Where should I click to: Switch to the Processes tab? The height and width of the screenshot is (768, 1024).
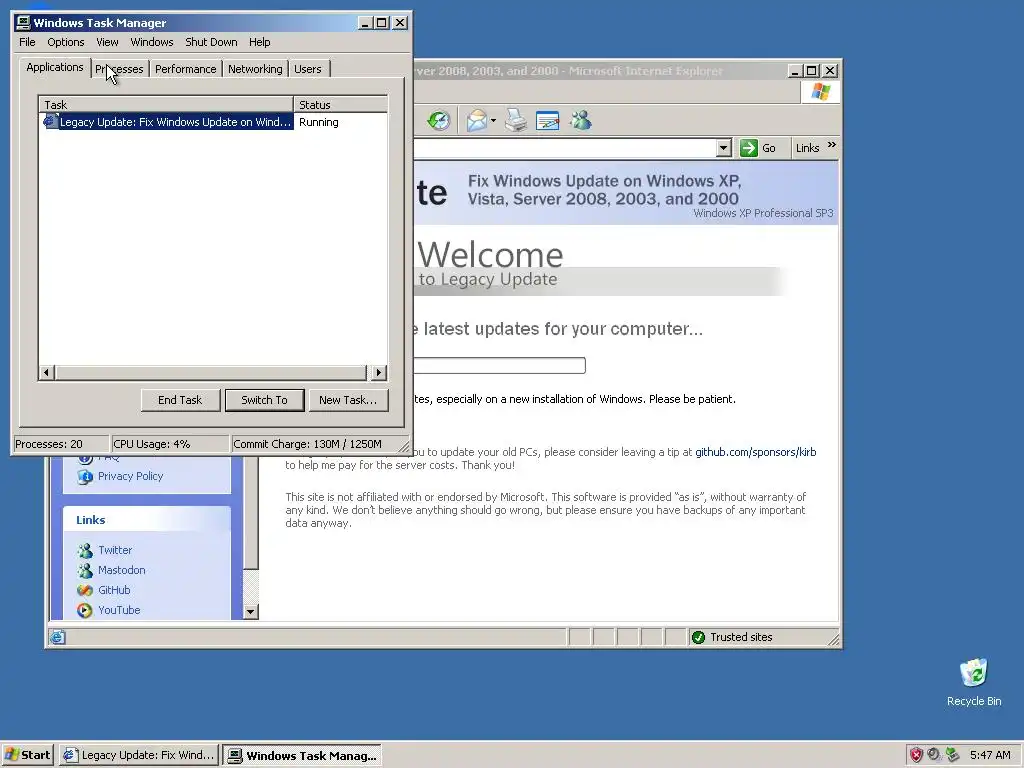120,69
